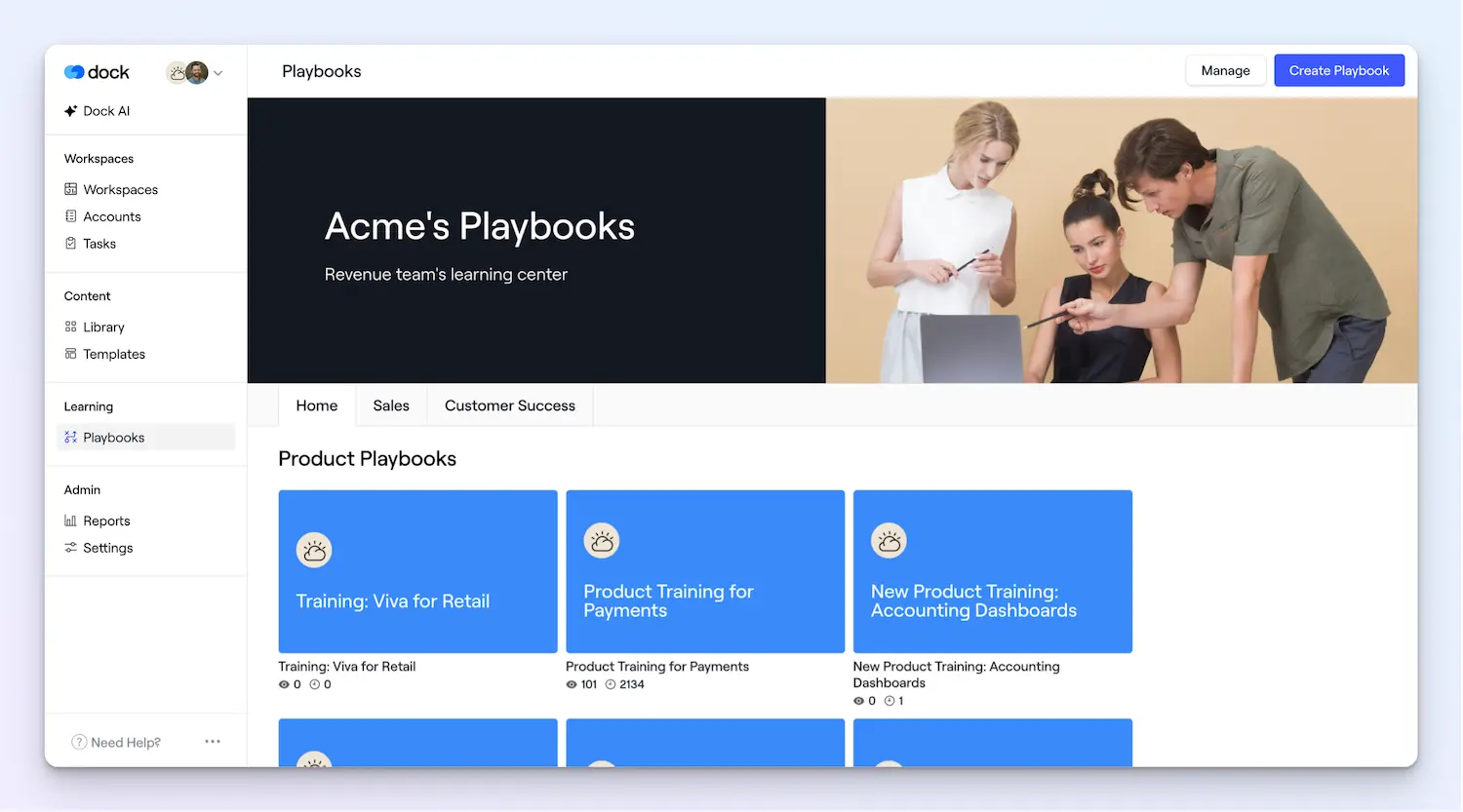
Task: Click avatar icon on Viva for Retail card
Action: click(314, 551)
